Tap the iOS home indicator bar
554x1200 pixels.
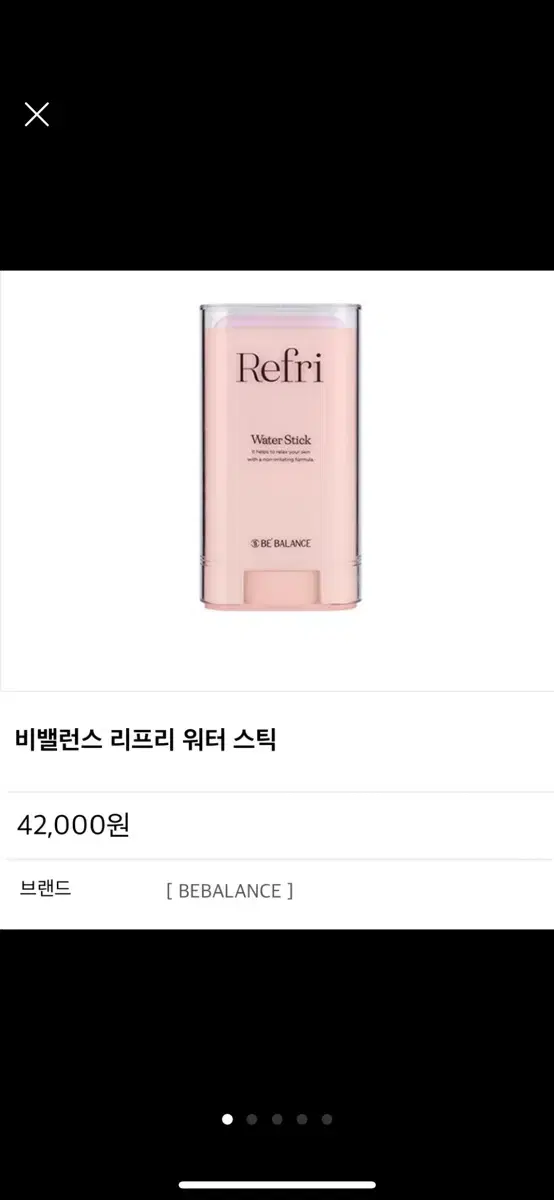[x=277, y=1185]
